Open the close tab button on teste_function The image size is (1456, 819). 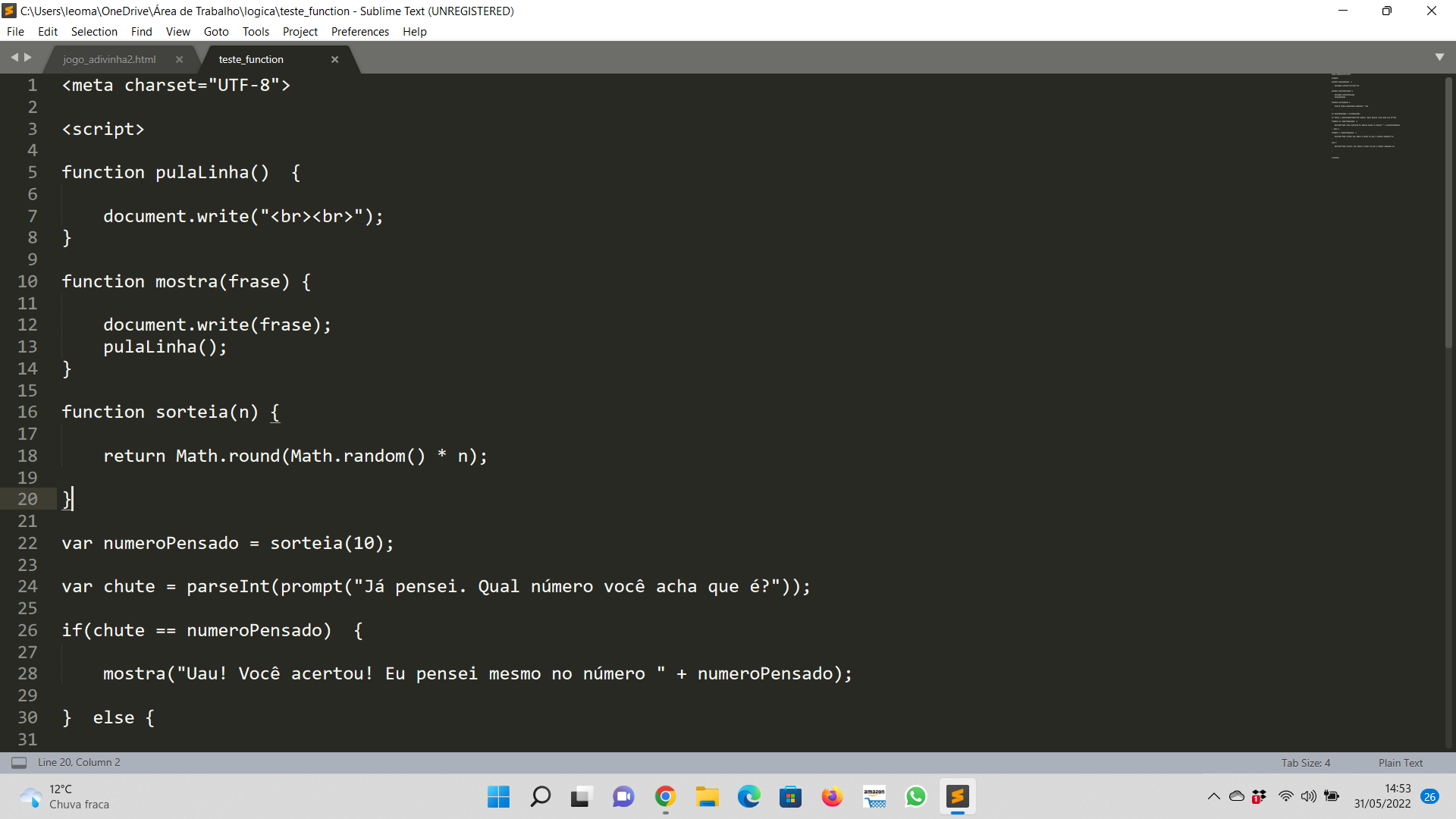coord(335,59)
